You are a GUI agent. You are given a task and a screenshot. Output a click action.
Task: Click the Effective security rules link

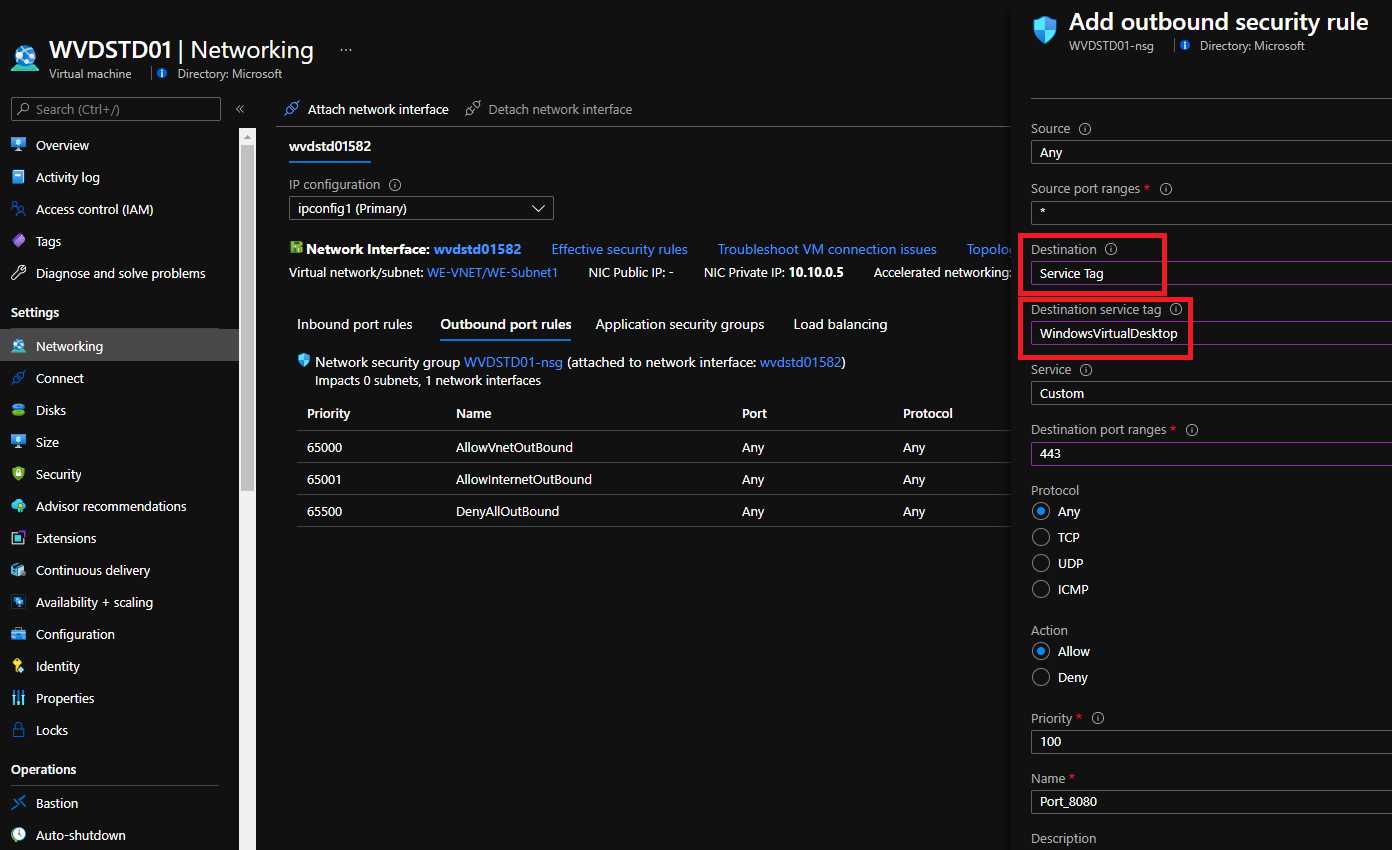coord(620,249)
